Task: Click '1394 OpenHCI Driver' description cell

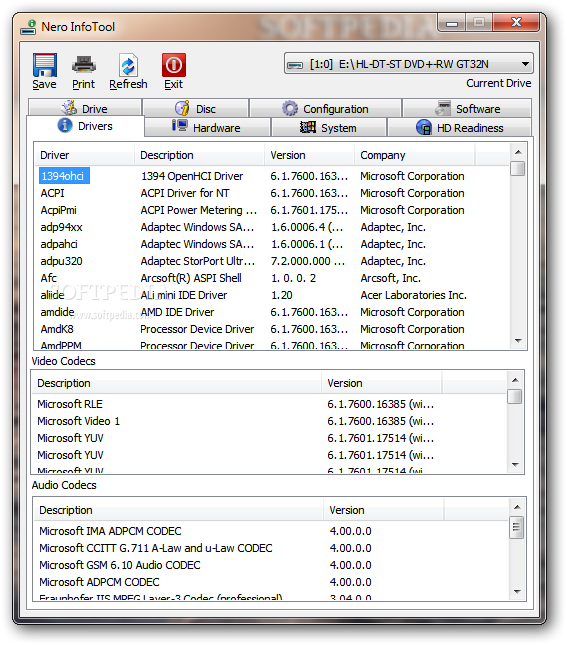Action: click(x=192, y=176)
